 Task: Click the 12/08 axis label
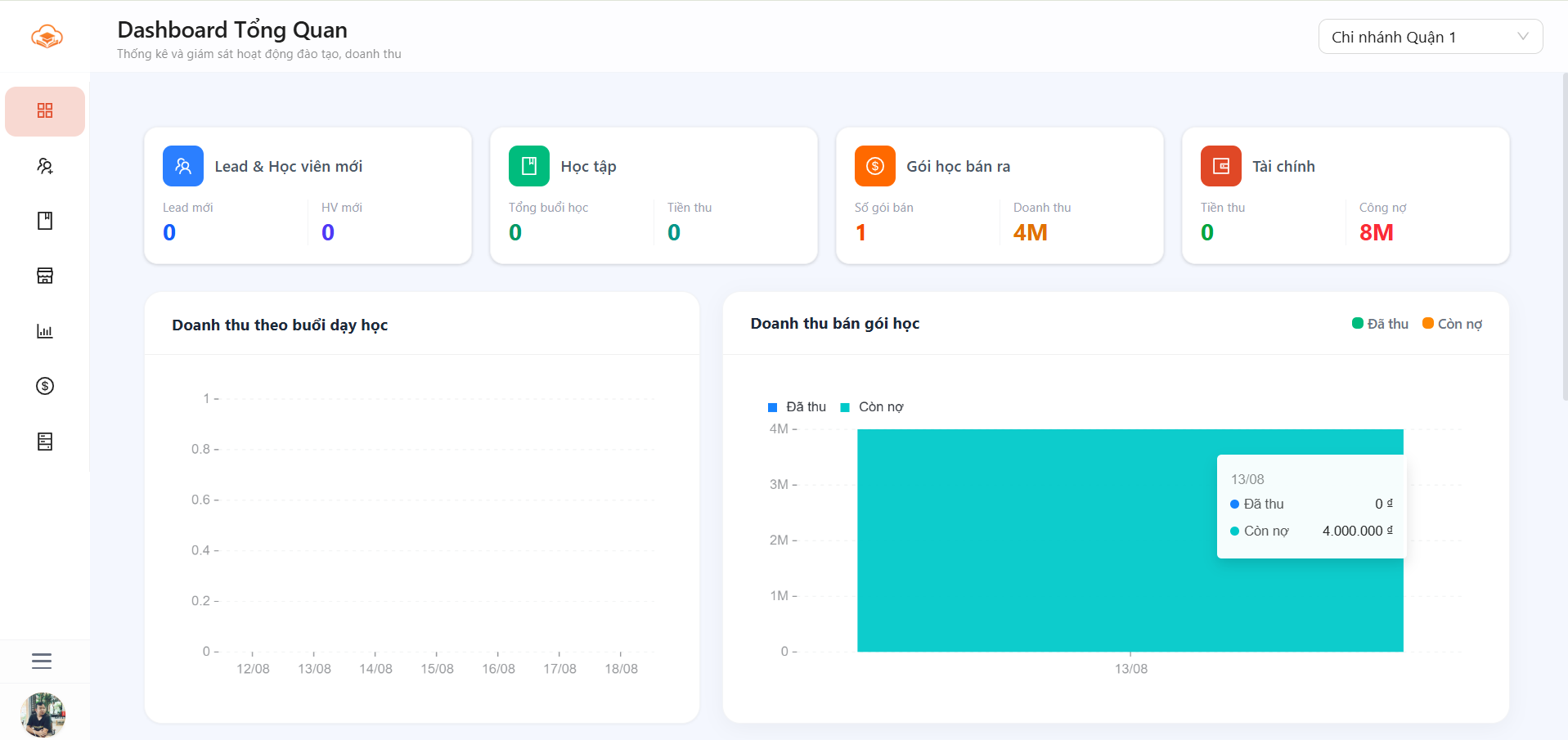click(x=253, y=669)
